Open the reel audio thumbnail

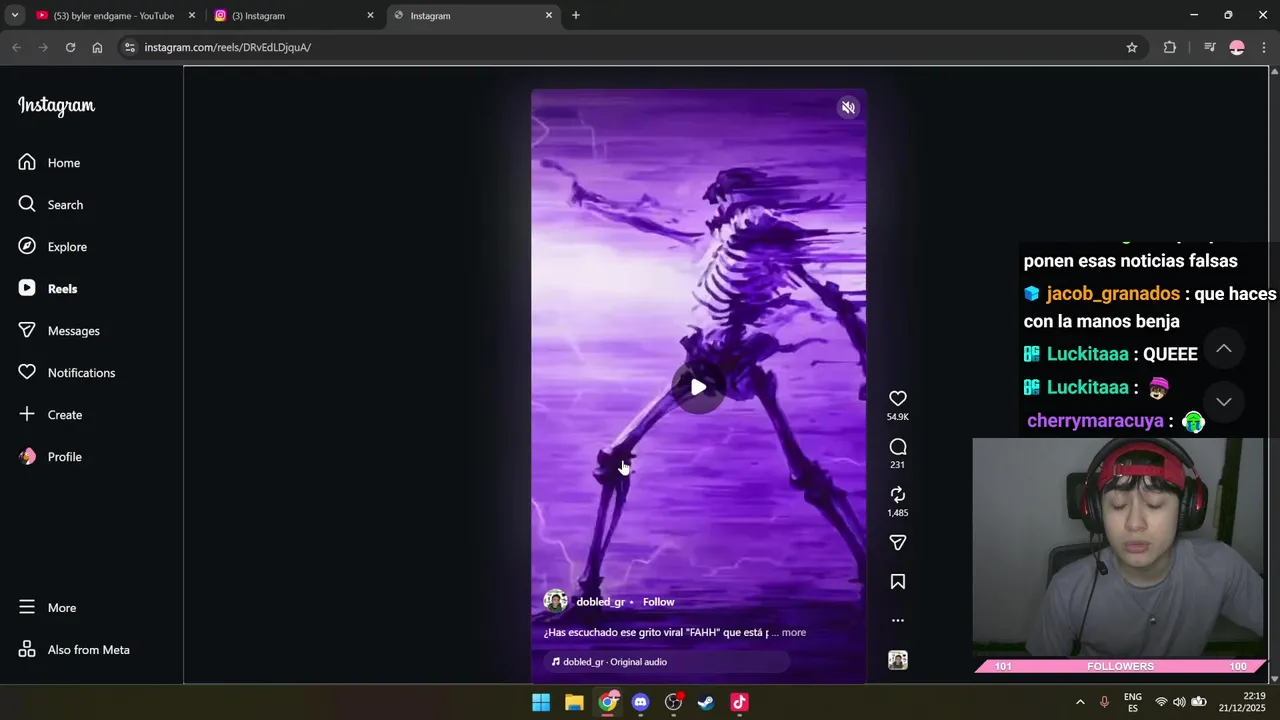(x=898, y=661)
